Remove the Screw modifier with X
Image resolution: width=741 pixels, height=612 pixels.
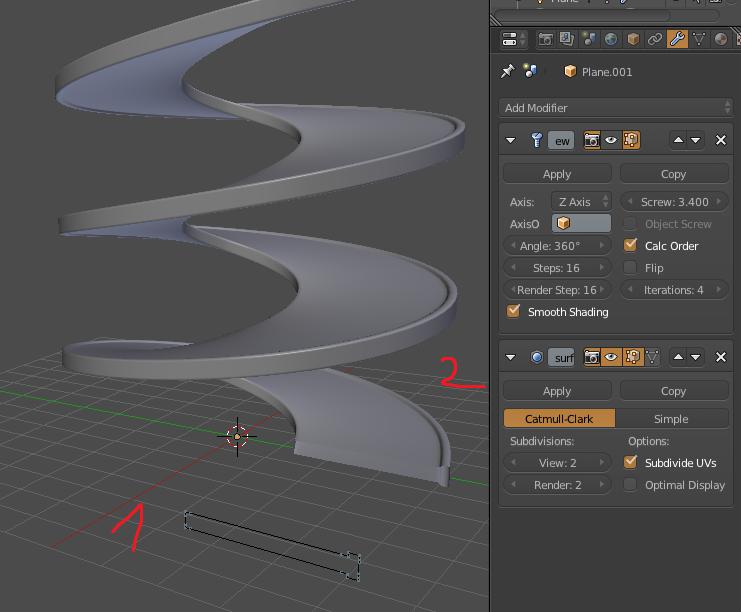pos(721,141)
